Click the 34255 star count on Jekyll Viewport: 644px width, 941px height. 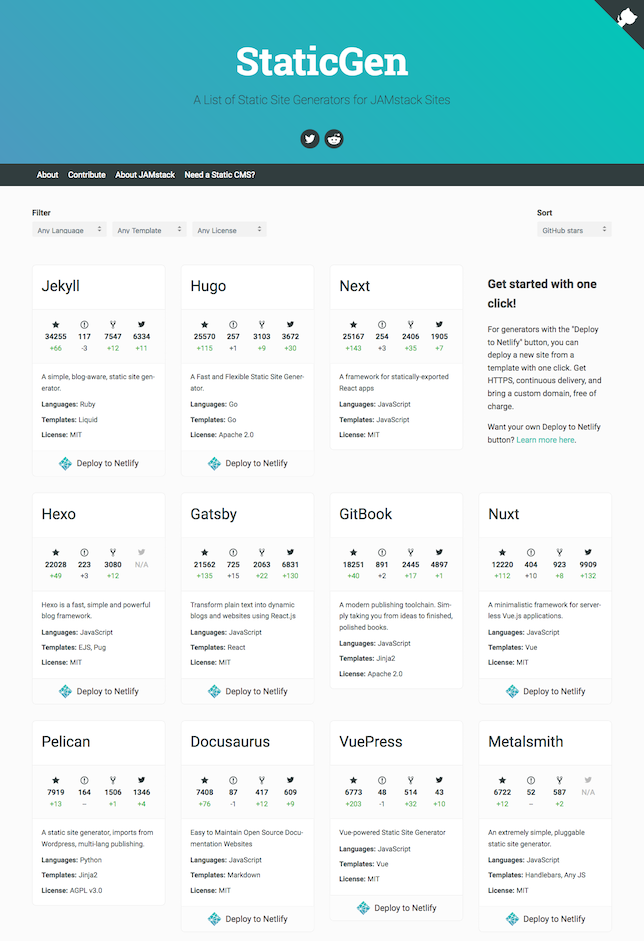click(56, 337)
